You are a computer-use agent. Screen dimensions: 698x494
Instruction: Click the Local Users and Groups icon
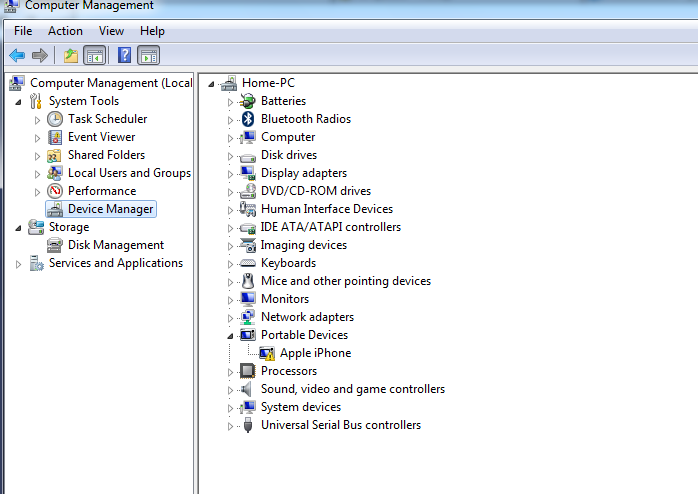click(x=55, y=173)
